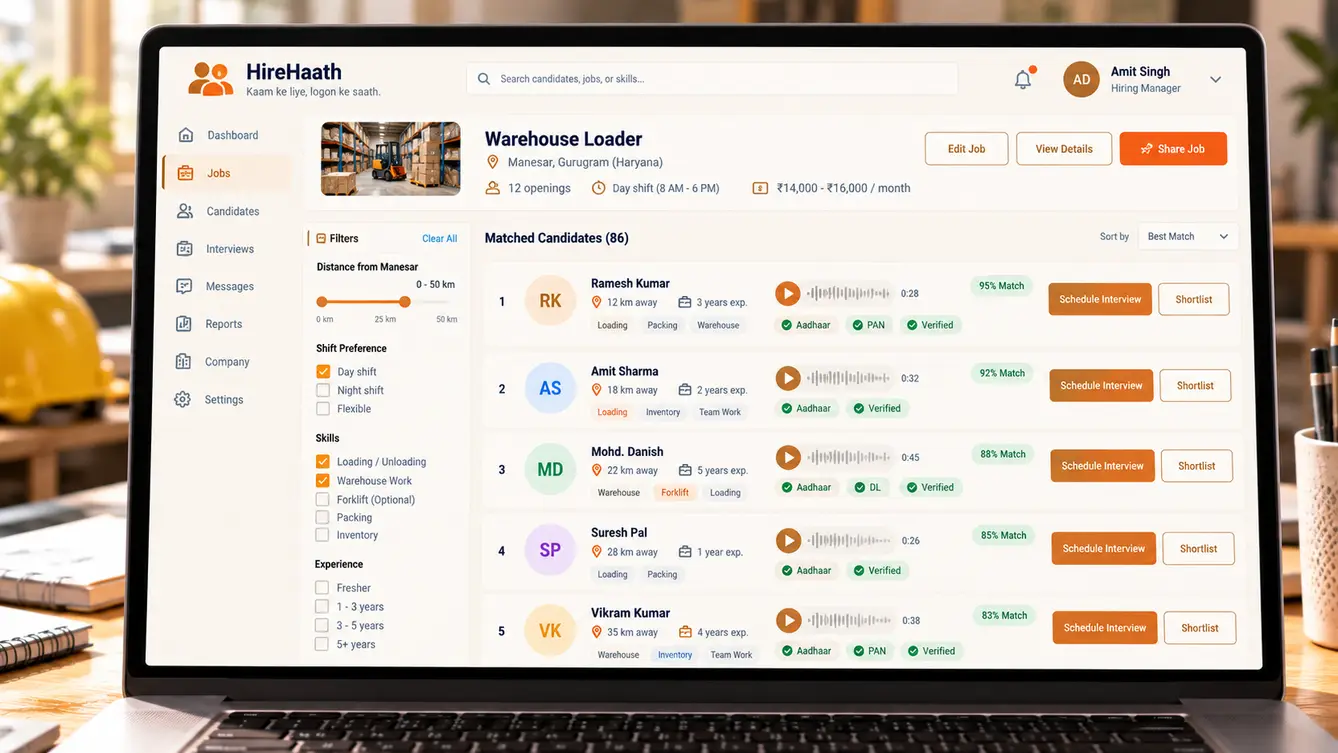Go to Dashboard in the sidebar
The image size is (1338, 753).
(232, 135)
